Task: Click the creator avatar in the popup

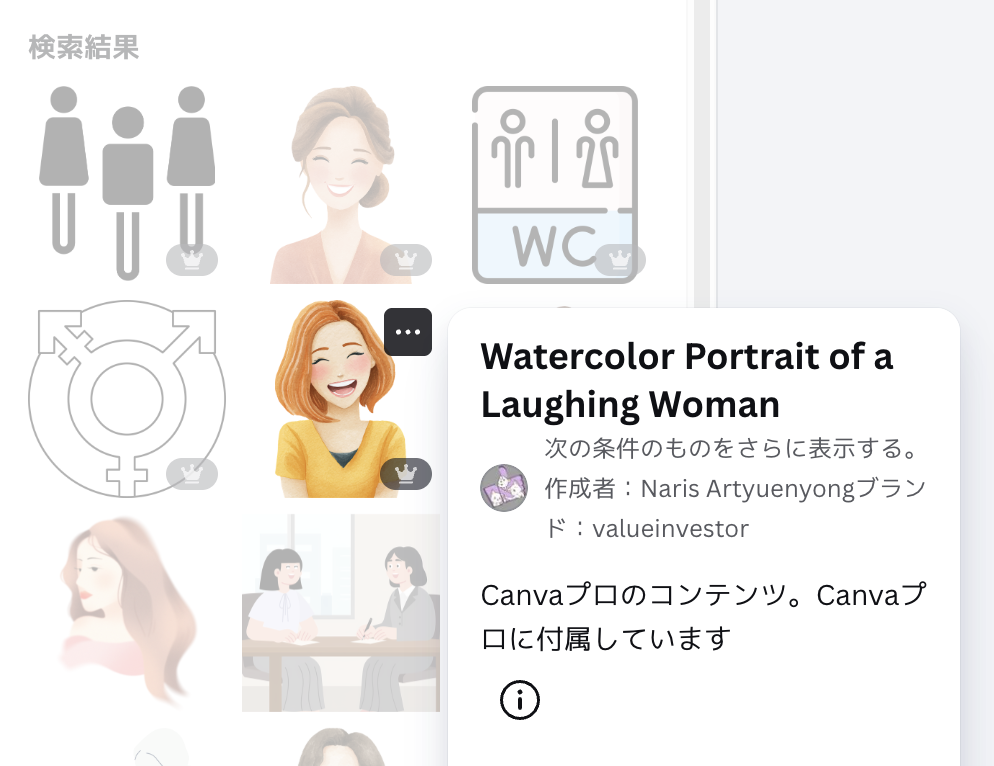Action: [x=504, y=488]
